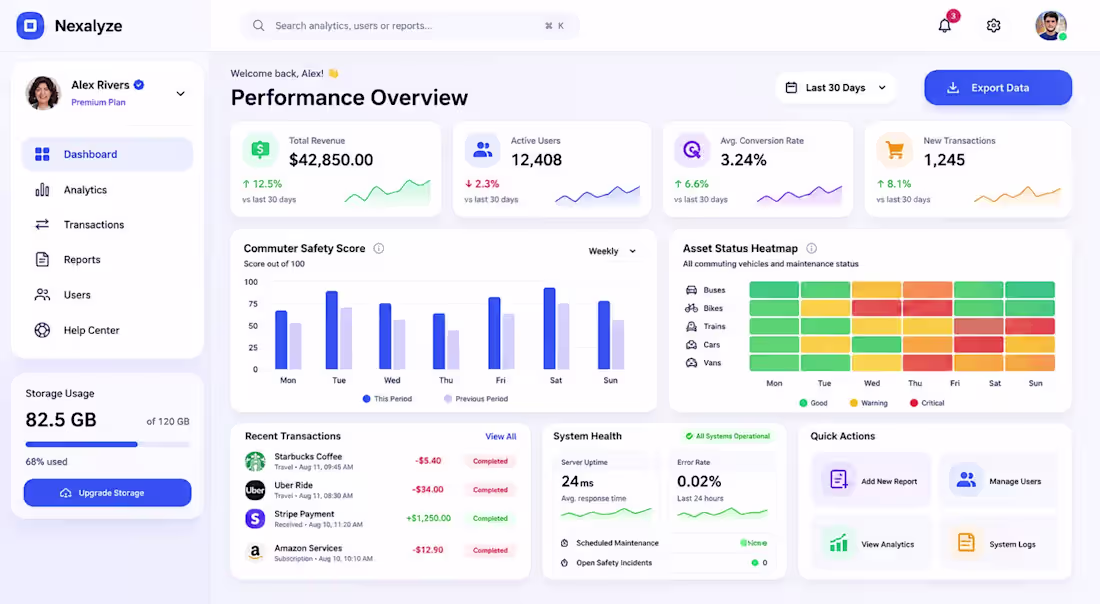Image resolution: width=1100 pixels, height=604 pixels.
Task: Click the Bikes row icon
Action: click(691, 308)
